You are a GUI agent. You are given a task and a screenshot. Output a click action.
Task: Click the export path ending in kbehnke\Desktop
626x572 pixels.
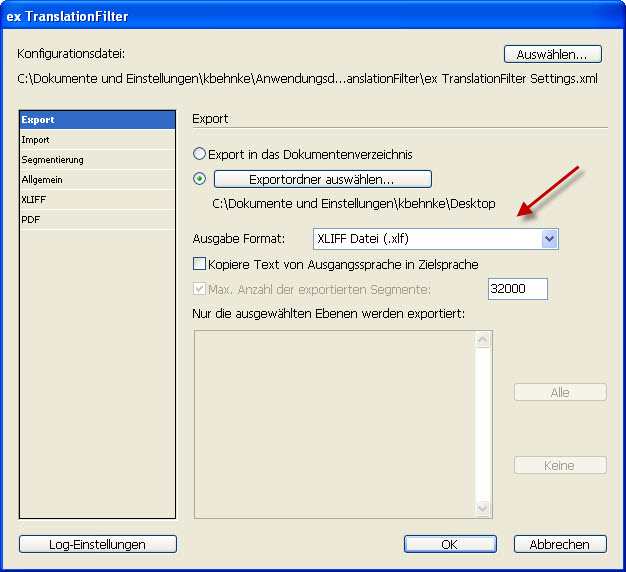click(354, 204)
